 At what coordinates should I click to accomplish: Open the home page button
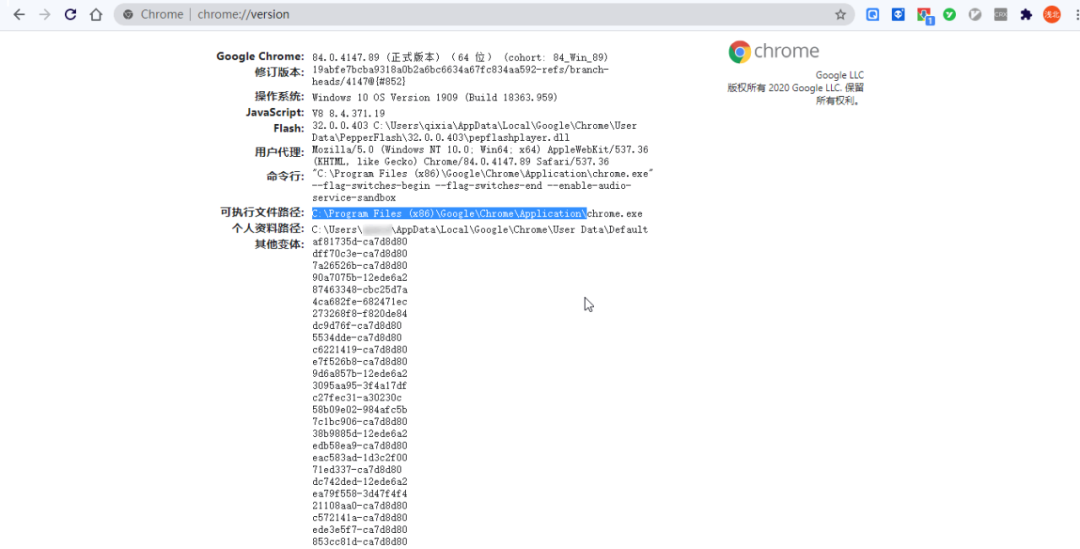[x=96, y=14]
